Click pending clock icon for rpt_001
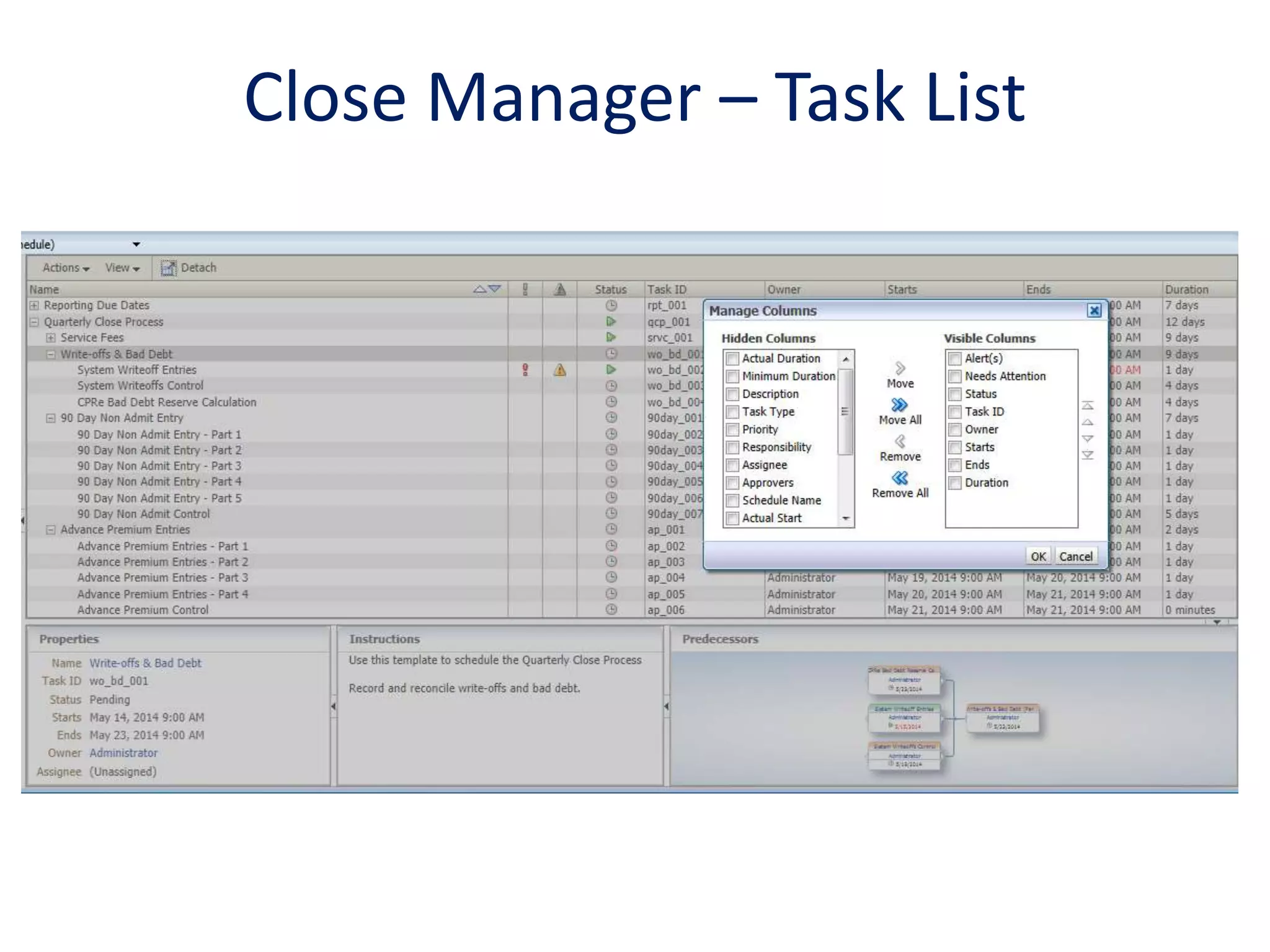 coord(611,306)
